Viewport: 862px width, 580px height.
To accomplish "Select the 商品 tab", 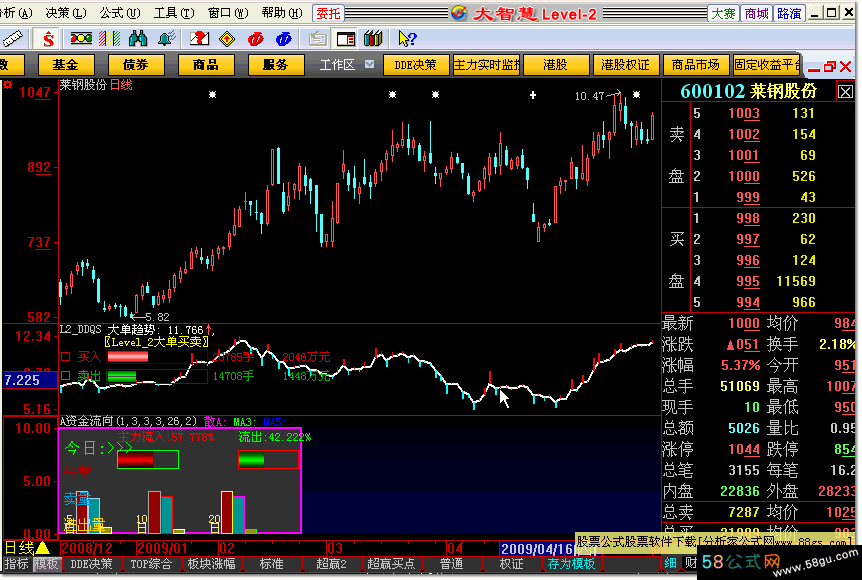I will 206,65.
